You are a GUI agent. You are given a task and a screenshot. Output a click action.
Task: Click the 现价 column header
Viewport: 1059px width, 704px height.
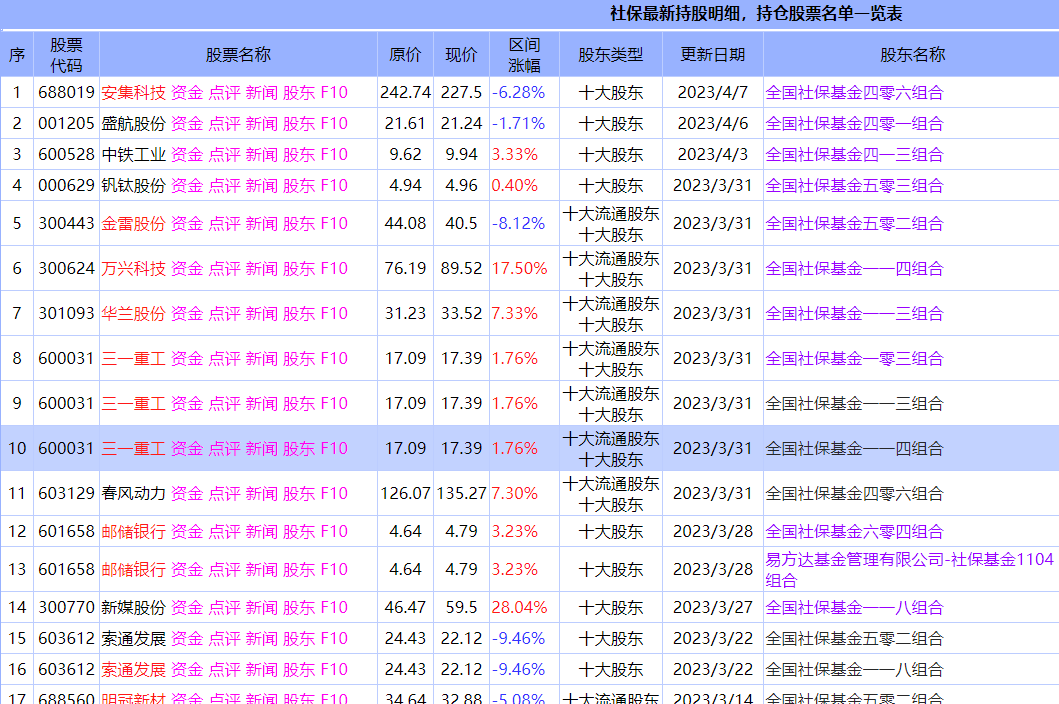[461, 55]
